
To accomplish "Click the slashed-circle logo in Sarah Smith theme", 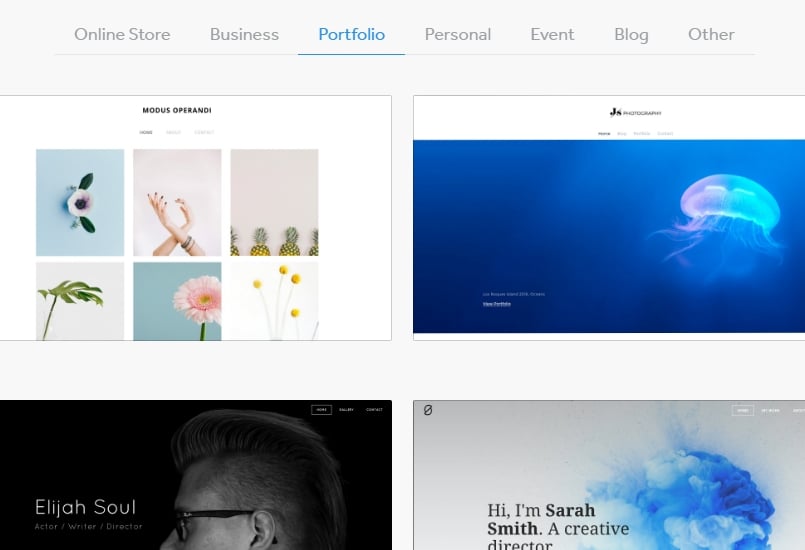I will pyautogui.click(x=428, y=410).
